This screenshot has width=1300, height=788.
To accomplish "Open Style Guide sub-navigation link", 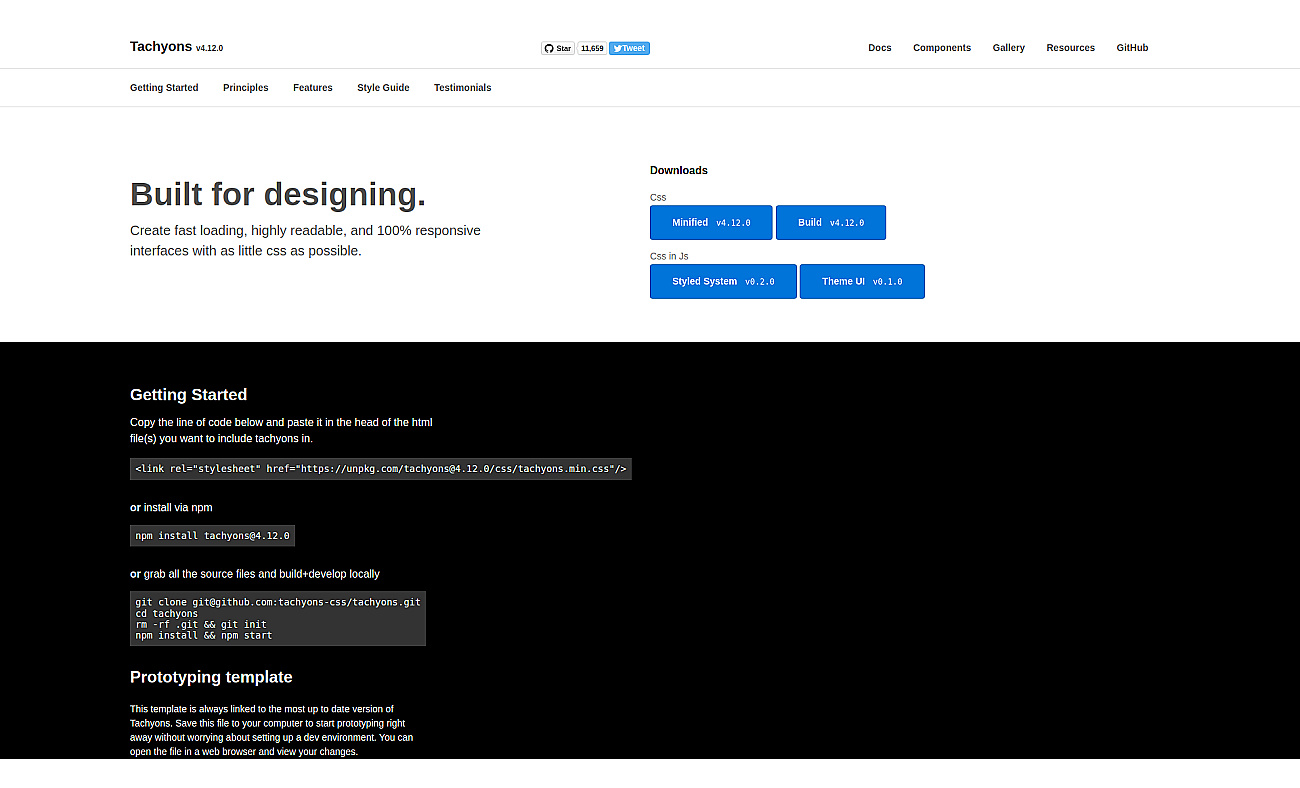I will click(383, 88).
